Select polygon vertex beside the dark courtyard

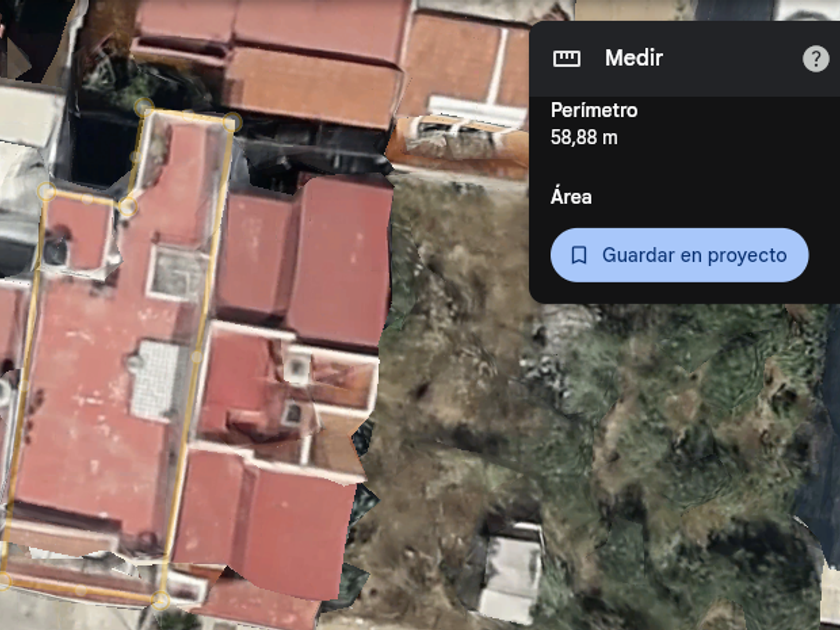(144, 108)
